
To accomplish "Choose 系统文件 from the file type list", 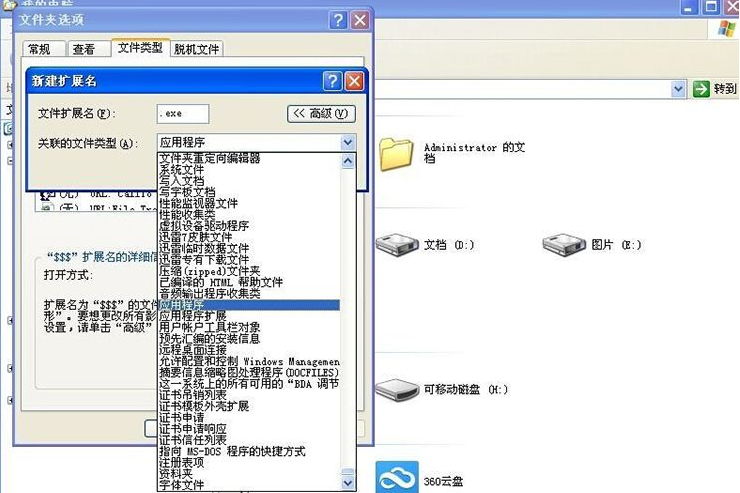I will pos(182,170).
